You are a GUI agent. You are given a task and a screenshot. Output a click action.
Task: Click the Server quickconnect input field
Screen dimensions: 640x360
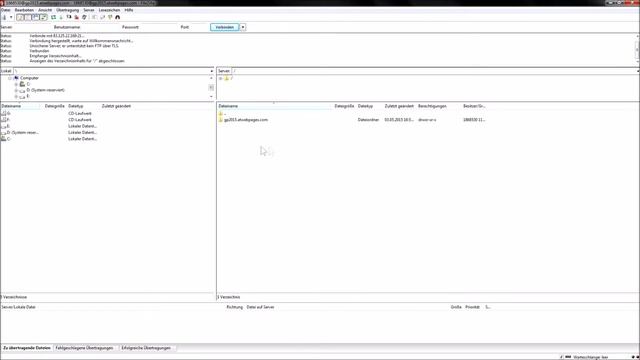pos(33,27)
